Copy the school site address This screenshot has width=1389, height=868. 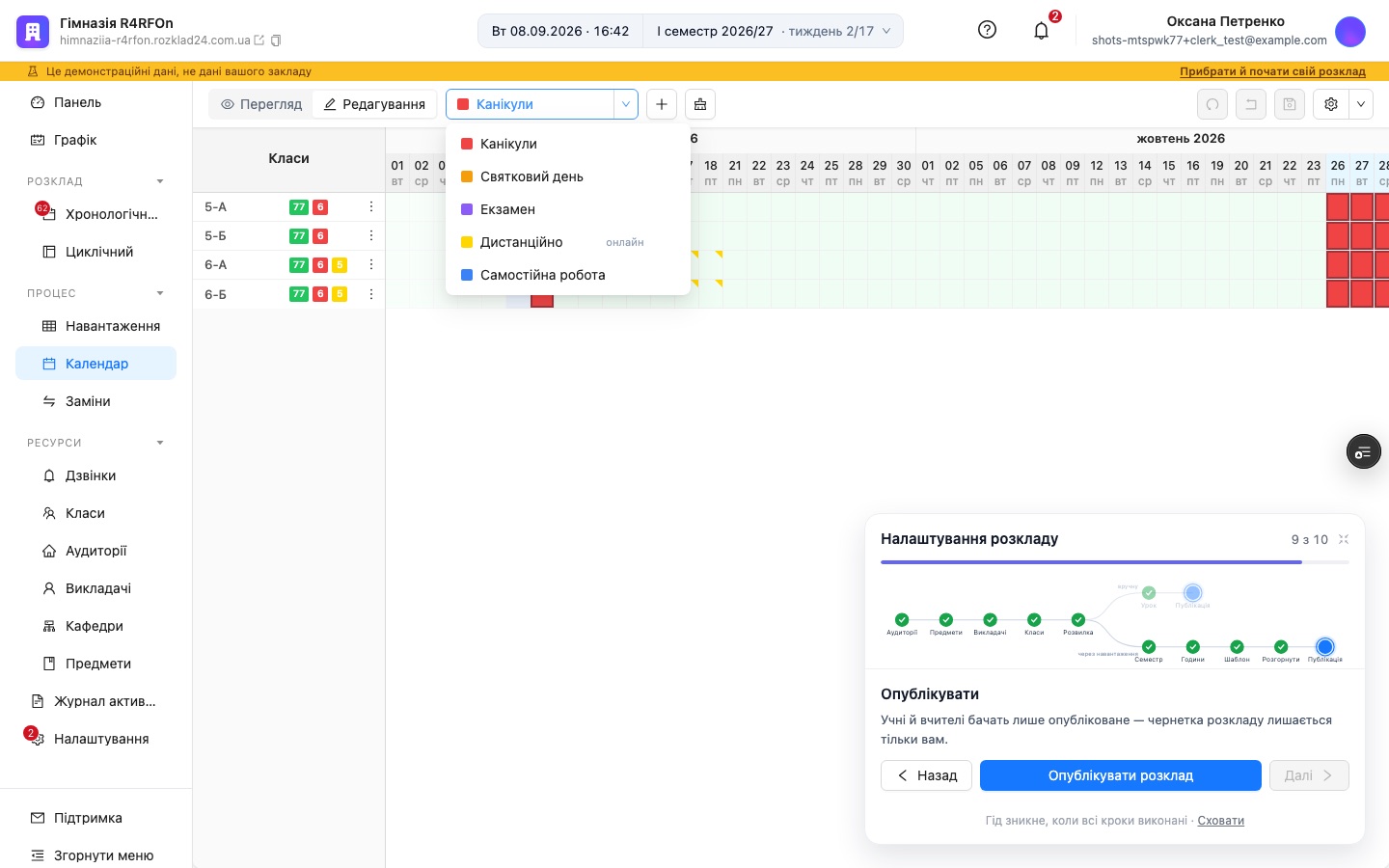(276, 41)
